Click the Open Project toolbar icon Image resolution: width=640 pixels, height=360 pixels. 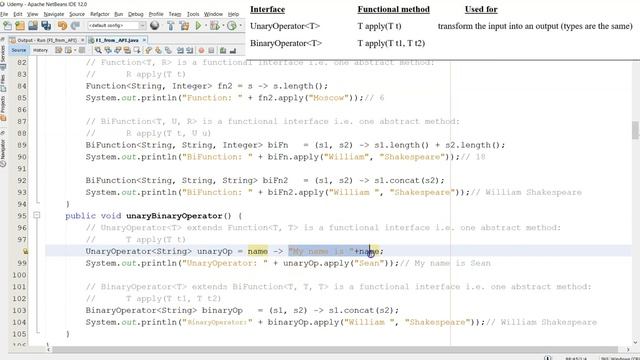pyautogui.click(x=33, y=25)
